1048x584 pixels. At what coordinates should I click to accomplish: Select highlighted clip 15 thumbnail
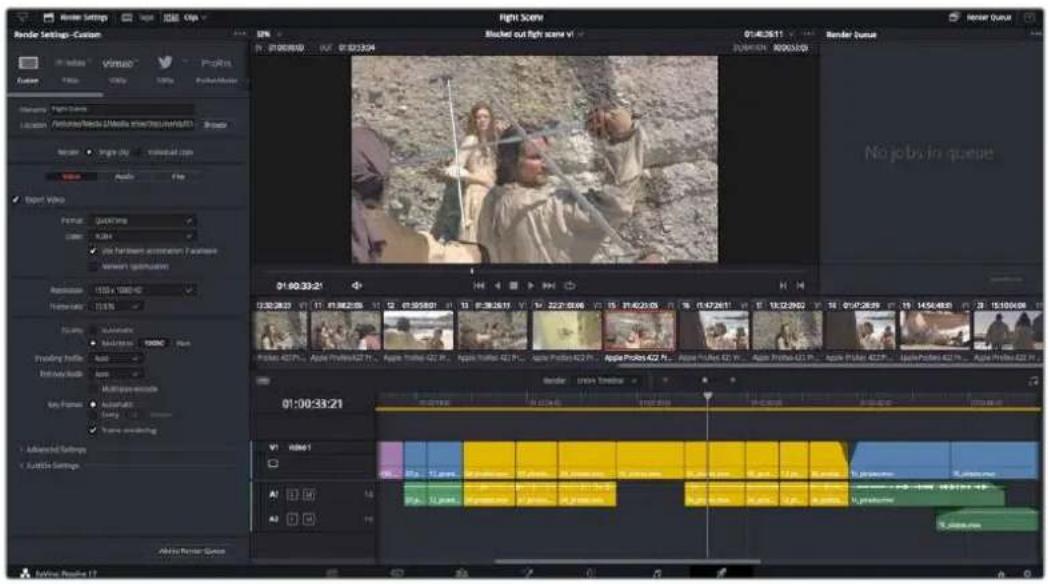[x=639, y=330]
